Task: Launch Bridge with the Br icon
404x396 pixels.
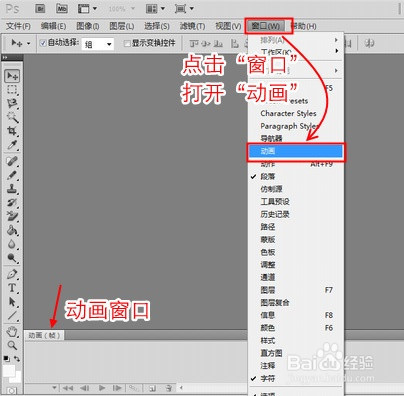Action: coord(40,9)
